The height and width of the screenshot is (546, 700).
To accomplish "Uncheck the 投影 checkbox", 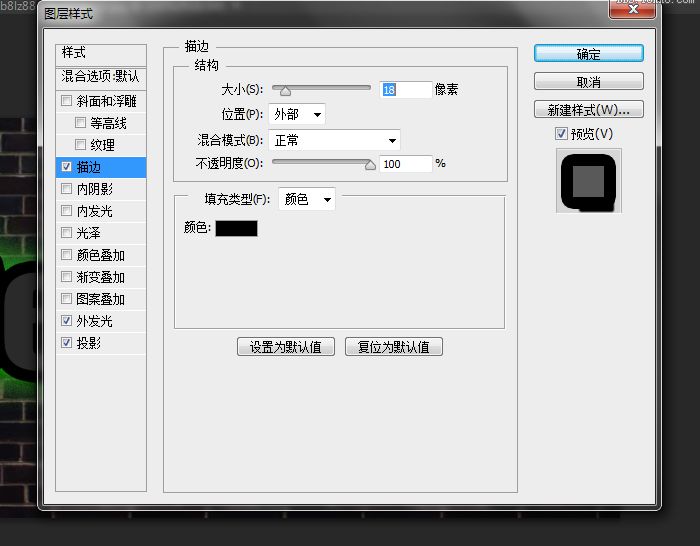I will [x=67, y=342].
